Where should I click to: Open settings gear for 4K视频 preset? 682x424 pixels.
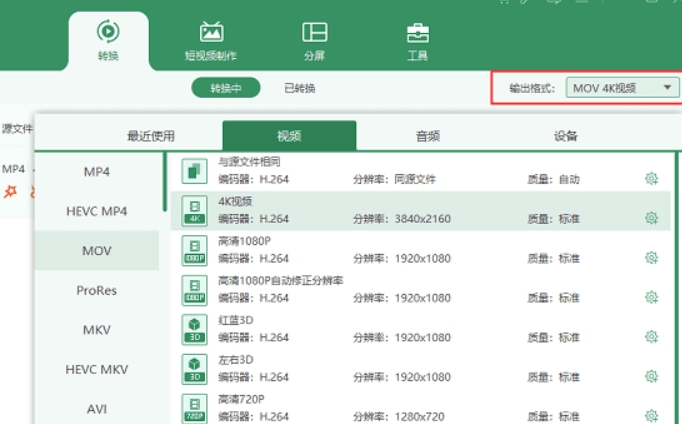[x=651, y=218]
